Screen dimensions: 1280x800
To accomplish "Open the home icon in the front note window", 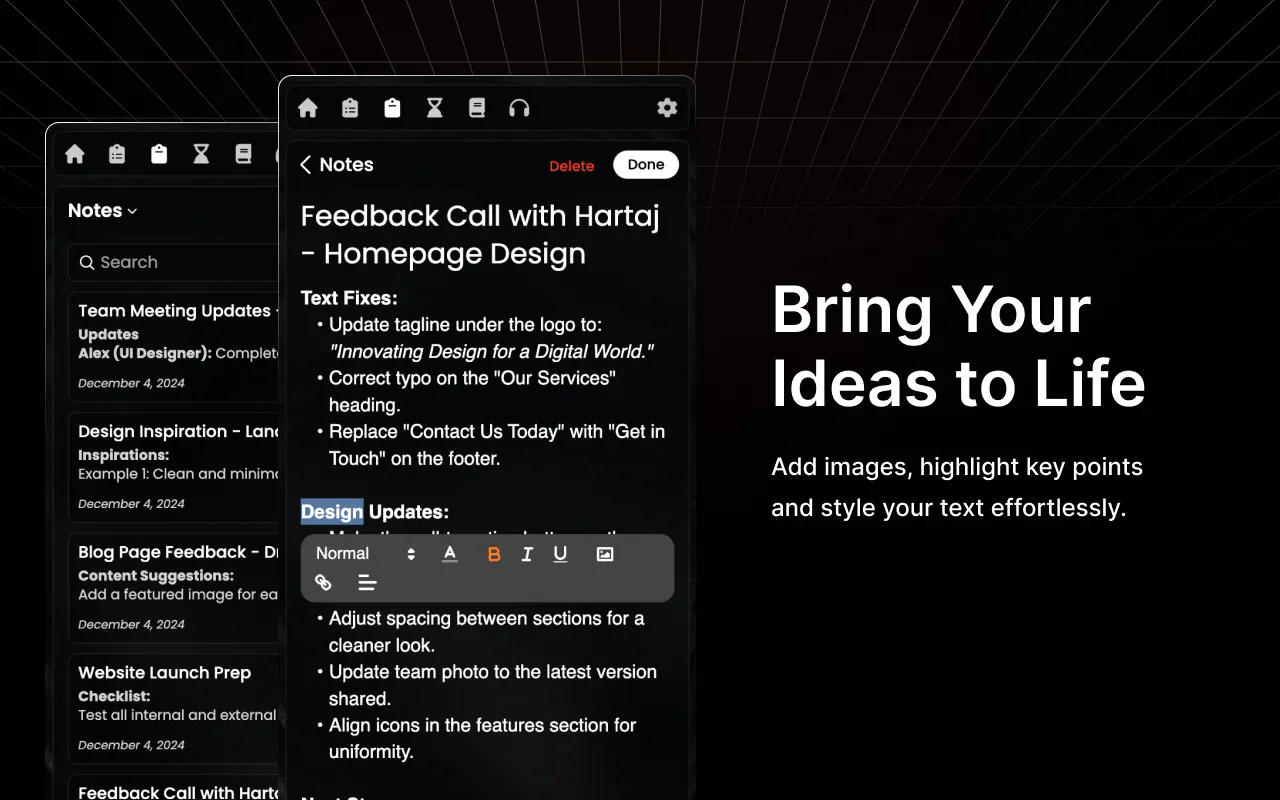I will pyautogui.click(x=308, y=108).
